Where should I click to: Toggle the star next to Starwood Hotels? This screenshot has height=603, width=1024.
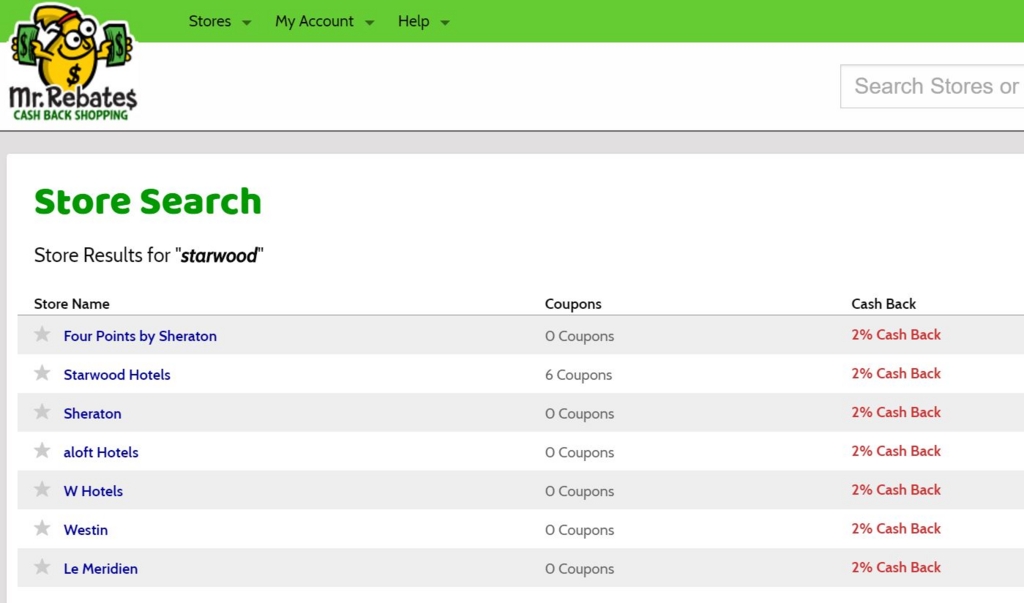(x=42, y=373)
